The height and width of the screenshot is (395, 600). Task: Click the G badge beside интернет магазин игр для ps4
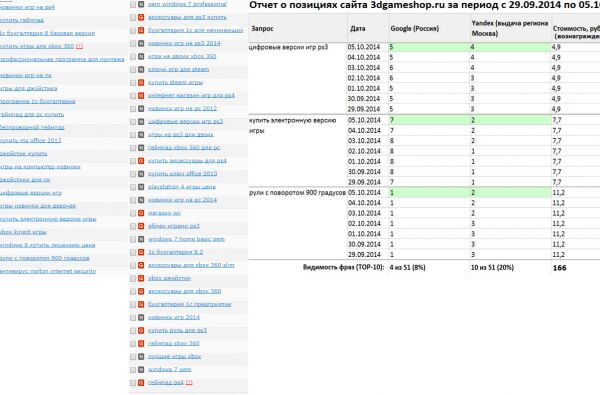(141, 95)
